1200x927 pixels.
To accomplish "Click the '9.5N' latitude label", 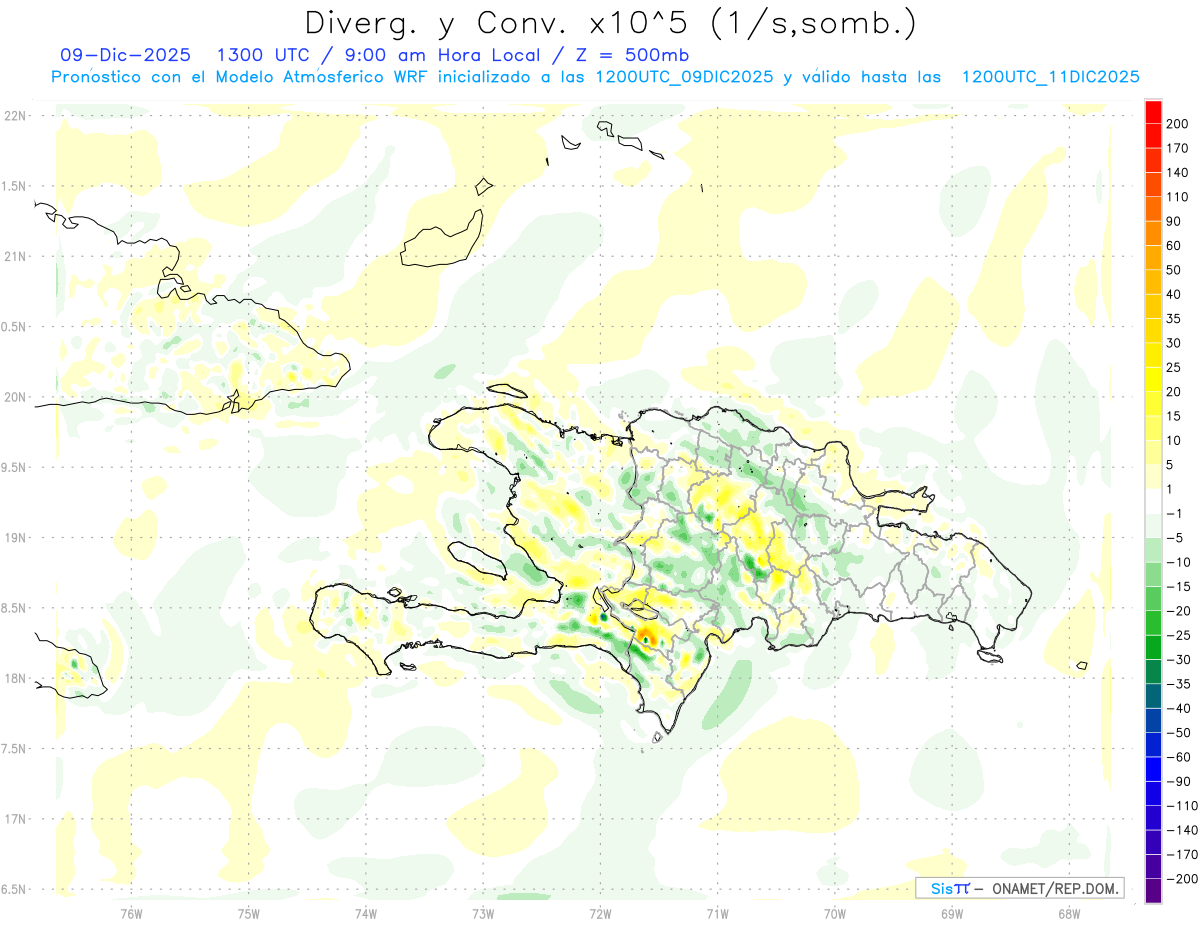I will coord(14,467).
